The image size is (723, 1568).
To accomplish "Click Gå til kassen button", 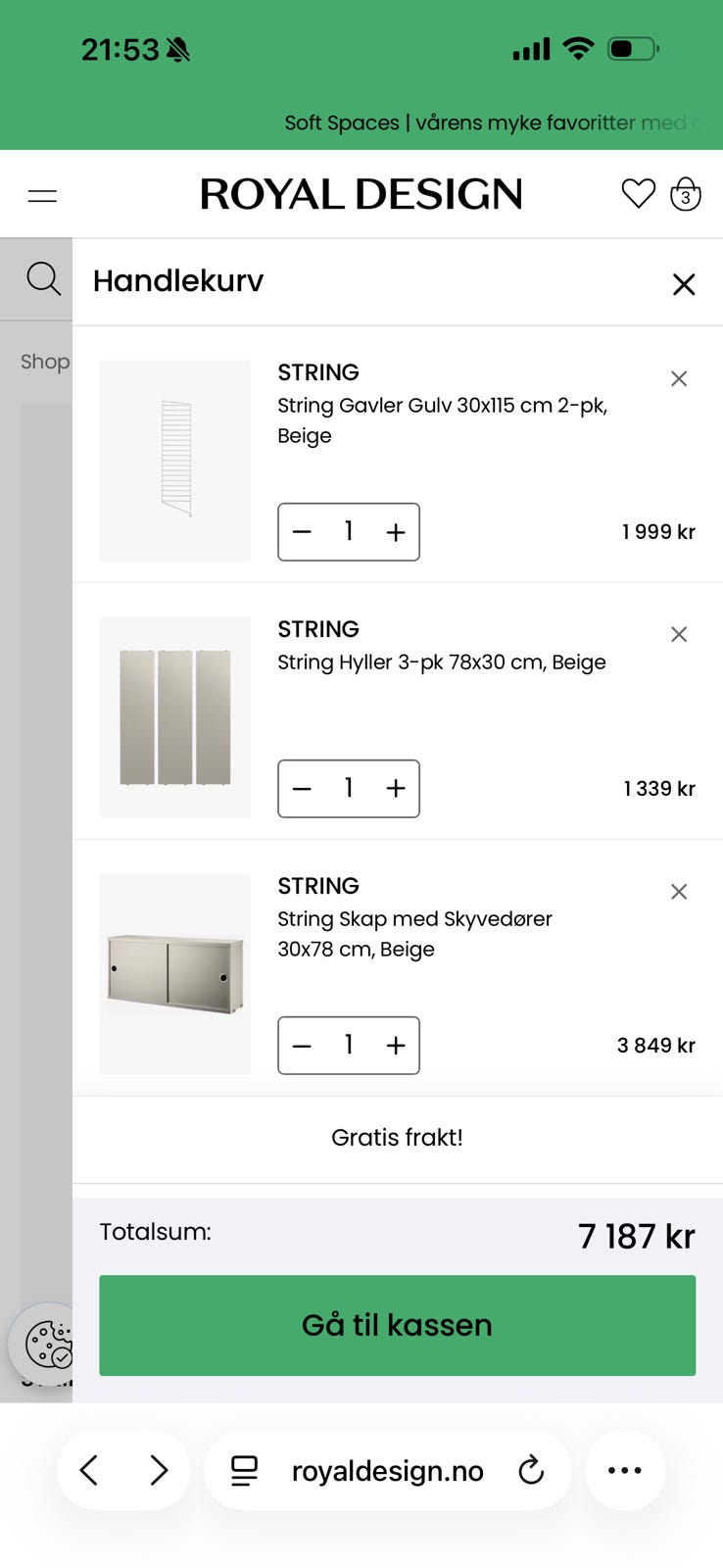I will [397, 1325].
